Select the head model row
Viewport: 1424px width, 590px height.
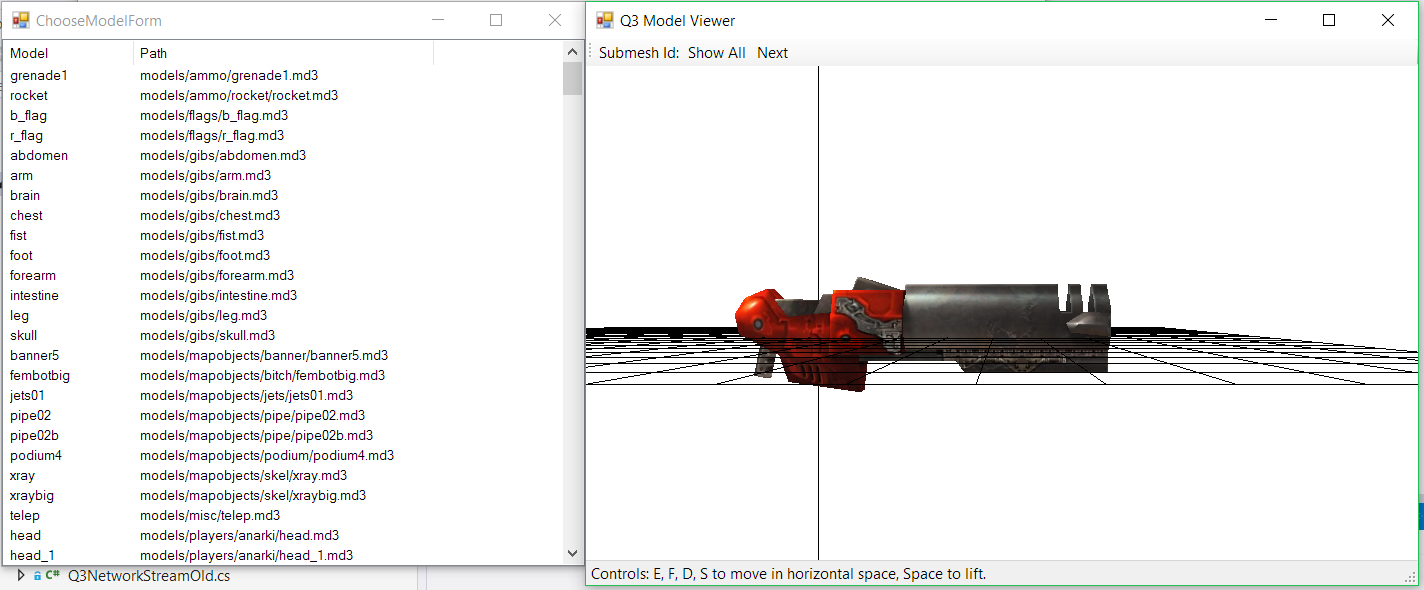click(x=284, y=535)
